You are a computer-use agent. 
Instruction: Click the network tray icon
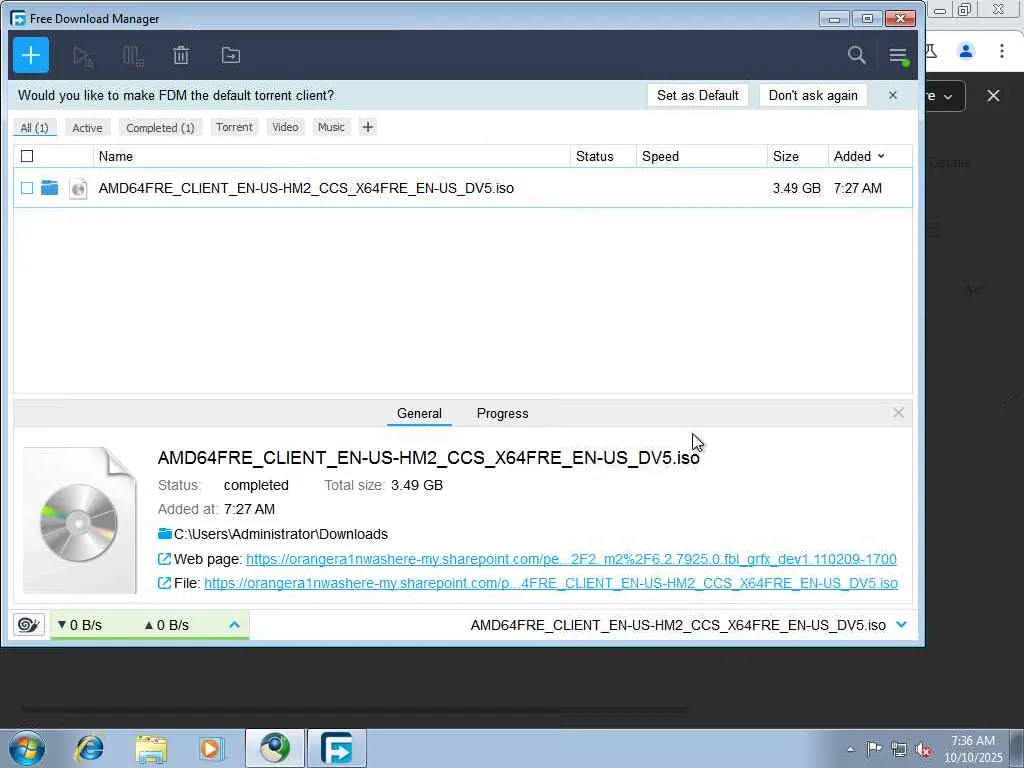[899, 750]
